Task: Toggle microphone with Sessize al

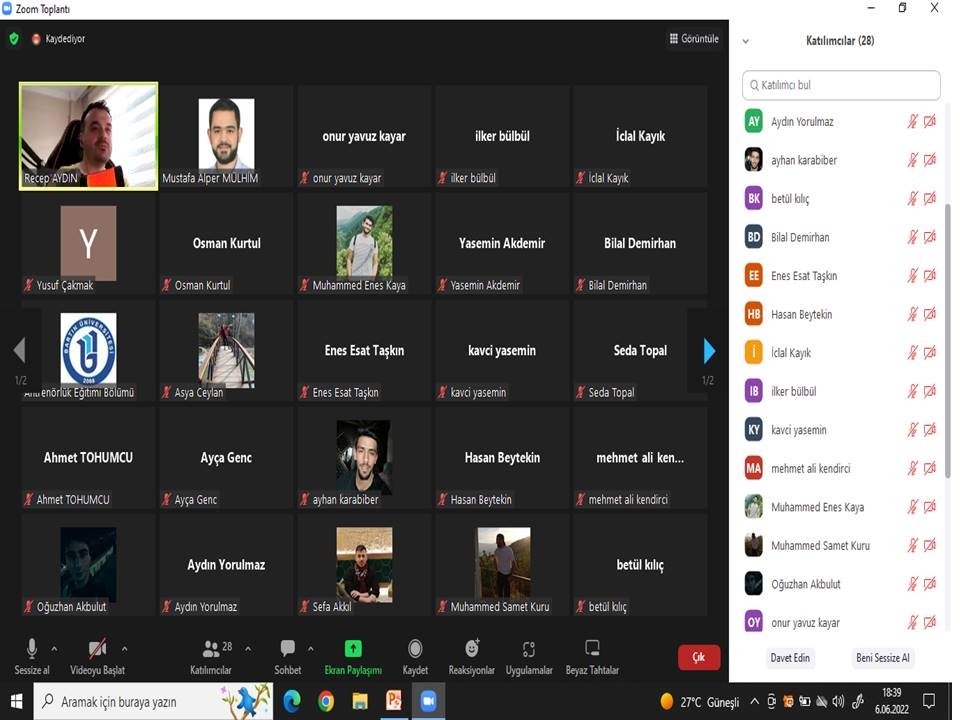Action: [32, 649]
